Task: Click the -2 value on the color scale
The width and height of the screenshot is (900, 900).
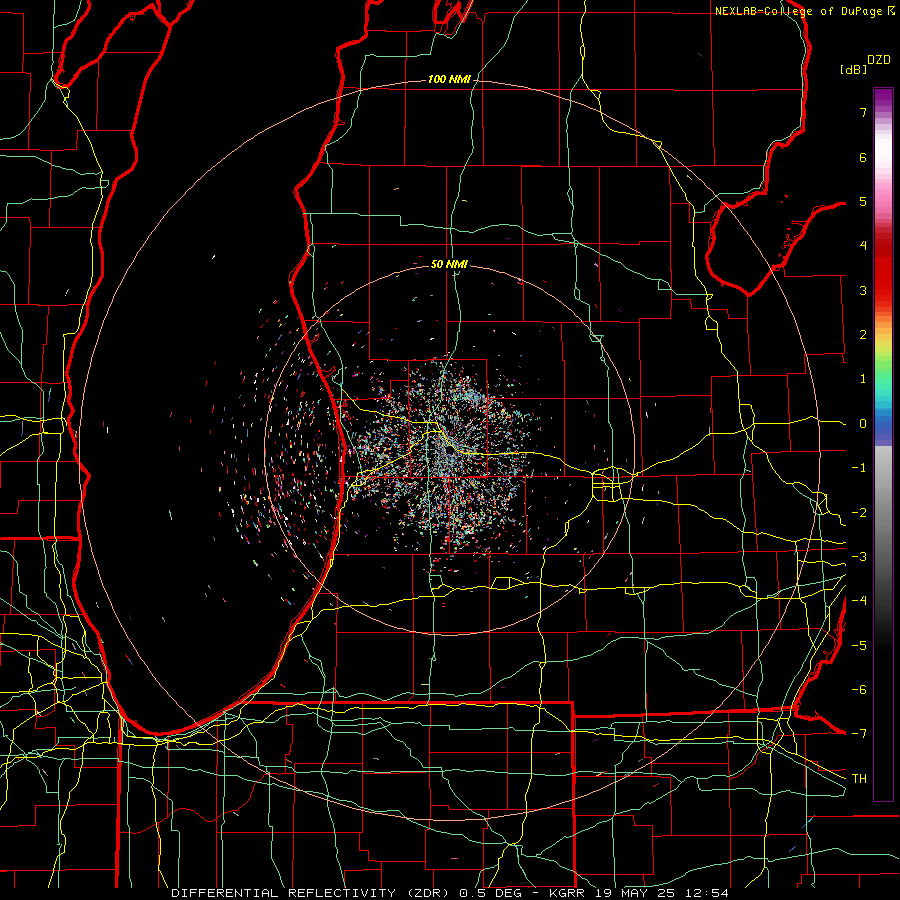Action: point(859,513)
